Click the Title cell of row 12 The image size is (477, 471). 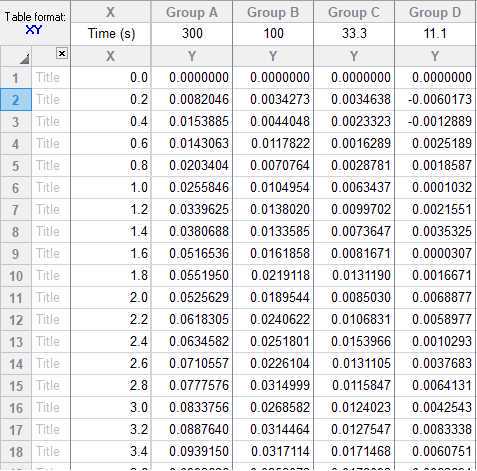(51, 320)
